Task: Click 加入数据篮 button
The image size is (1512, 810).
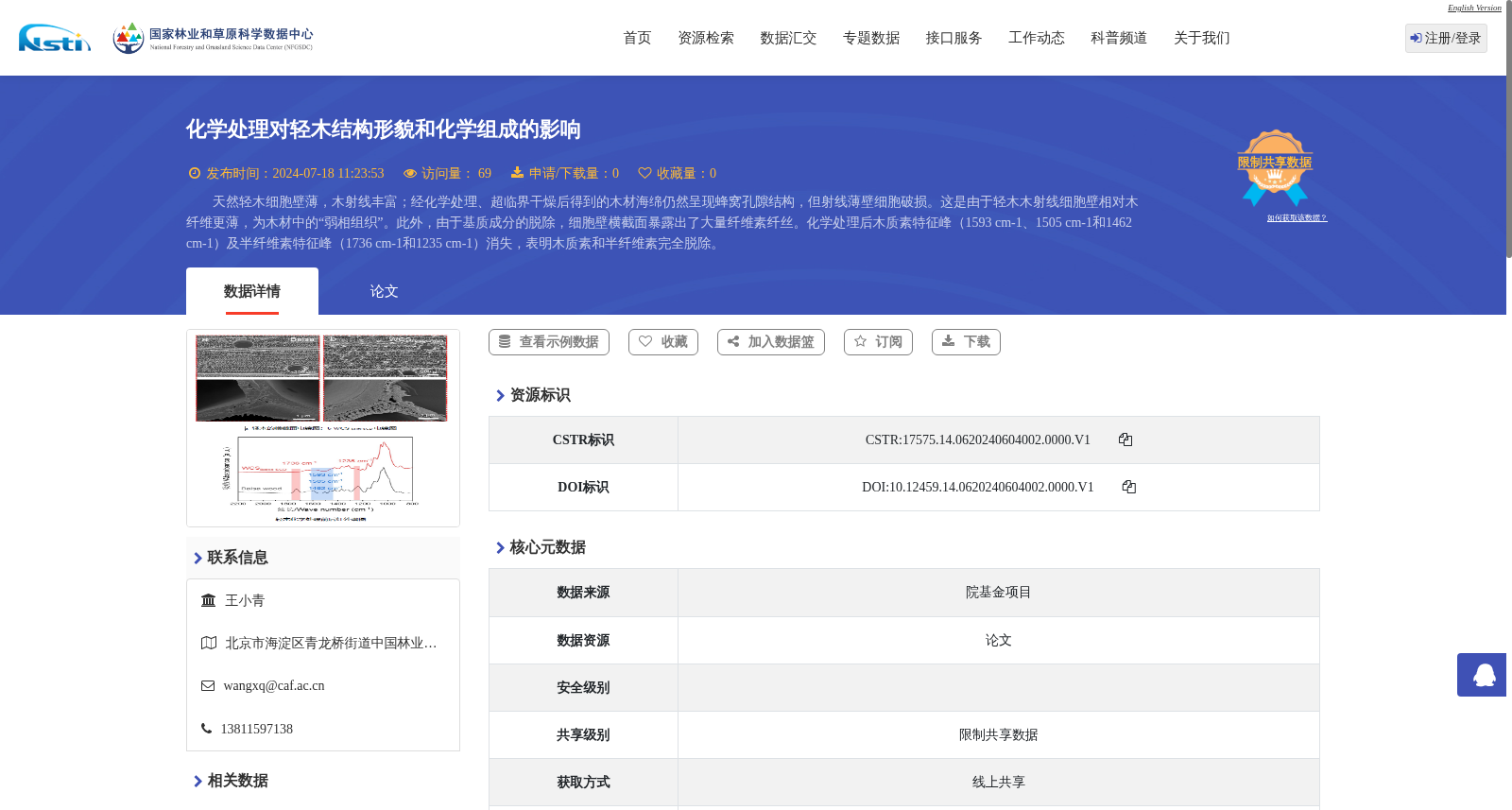Action: point(771,342)
